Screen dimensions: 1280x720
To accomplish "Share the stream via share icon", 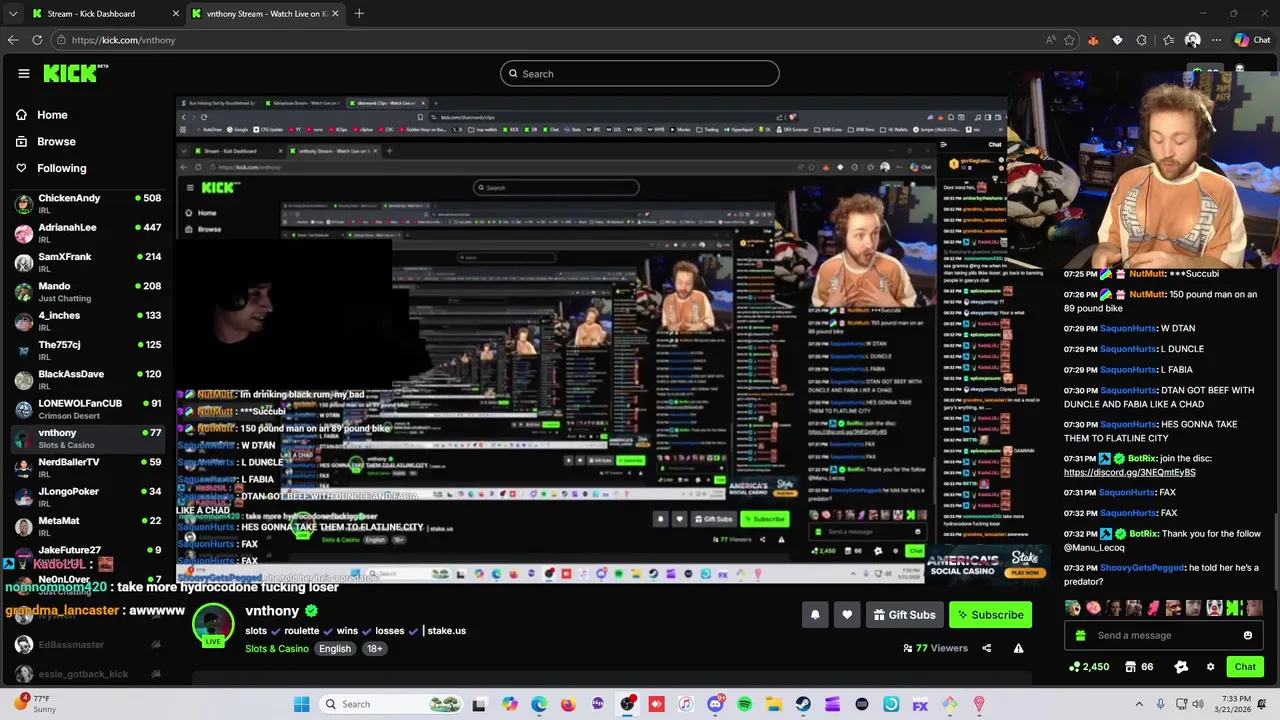I will (987, 648).
